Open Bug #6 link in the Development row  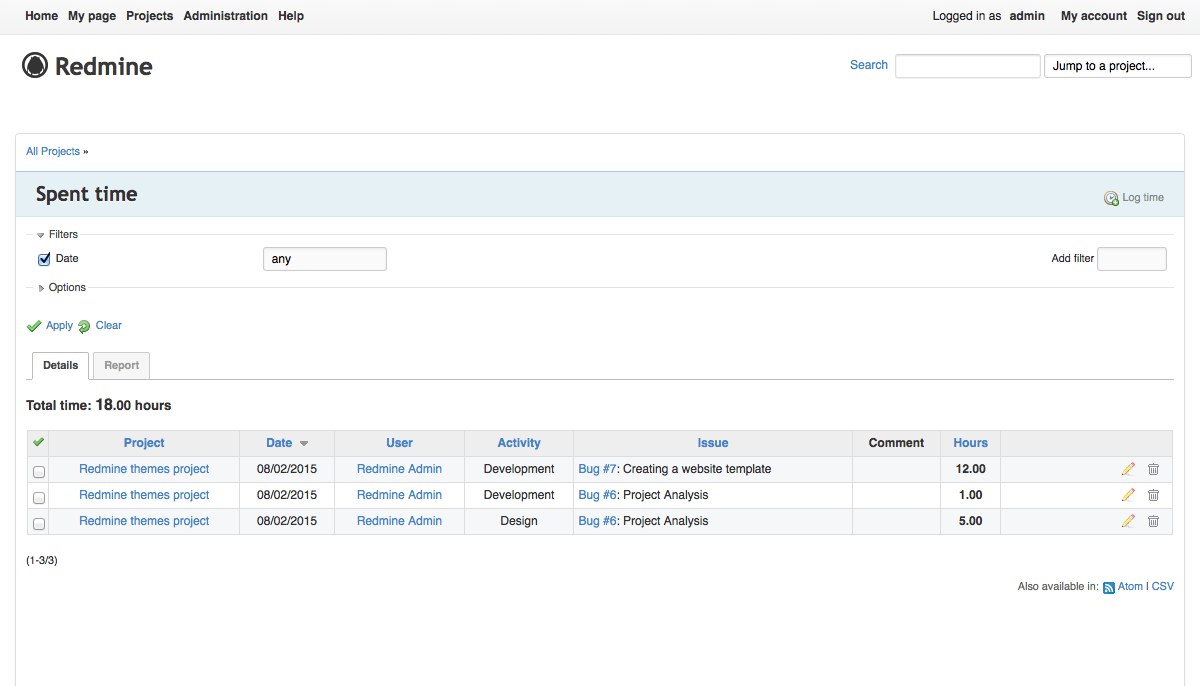point(597,495)
